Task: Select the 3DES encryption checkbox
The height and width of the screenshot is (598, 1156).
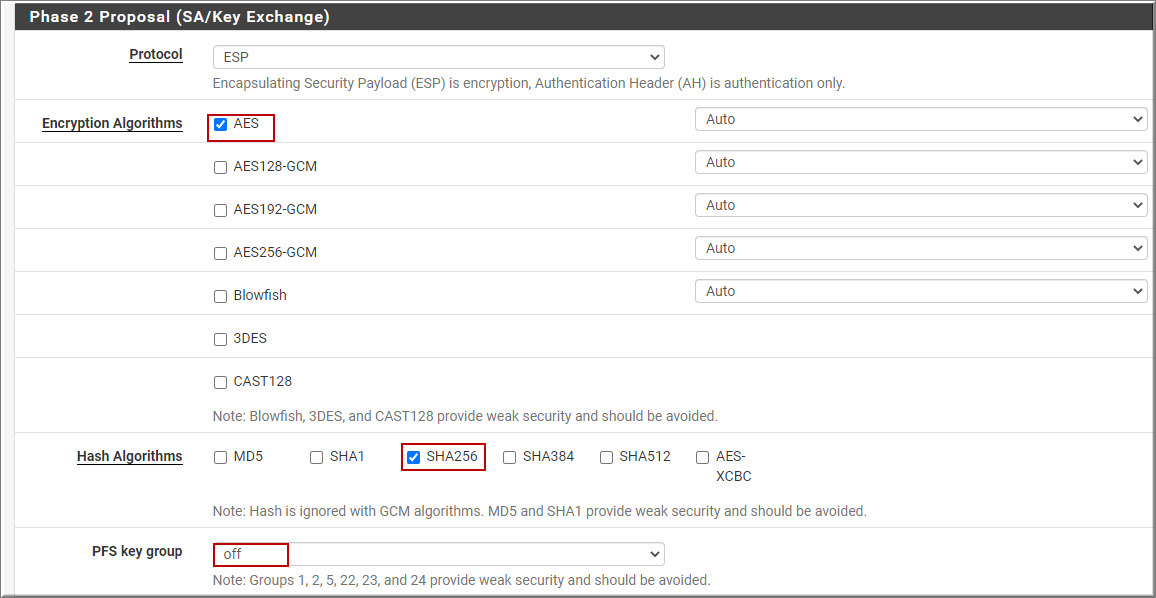Action: 220,340
